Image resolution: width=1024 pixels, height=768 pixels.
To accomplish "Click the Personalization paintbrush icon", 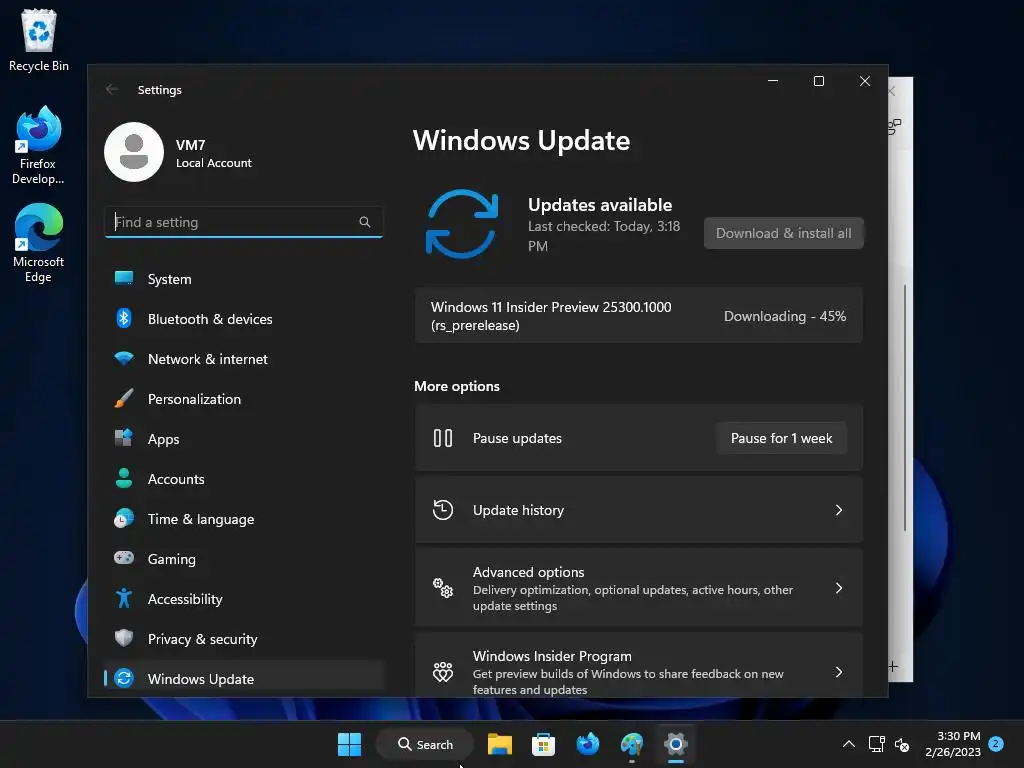I will tap(123, 398).
